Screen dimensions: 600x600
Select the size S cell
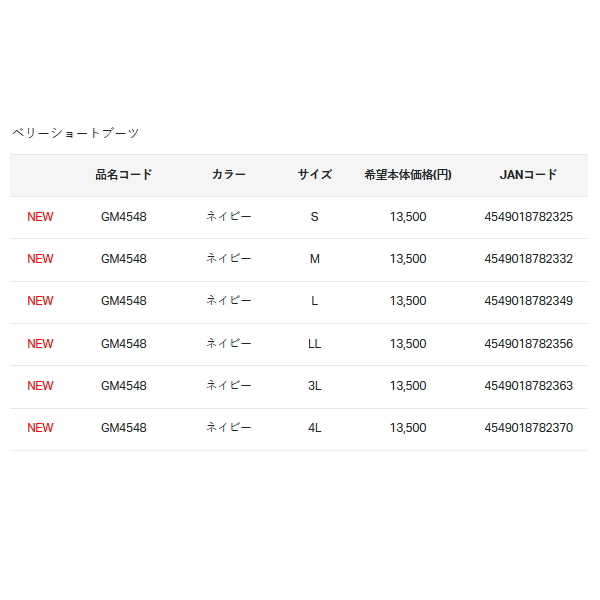315,217
